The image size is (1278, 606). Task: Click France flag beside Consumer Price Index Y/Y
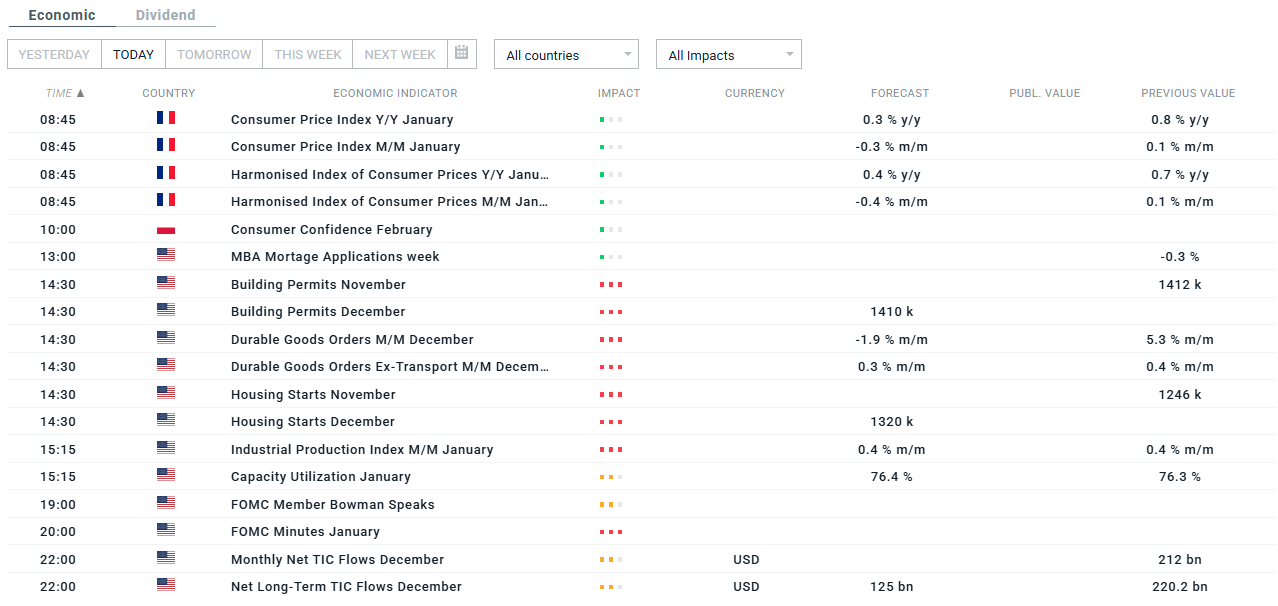[166, 119]
